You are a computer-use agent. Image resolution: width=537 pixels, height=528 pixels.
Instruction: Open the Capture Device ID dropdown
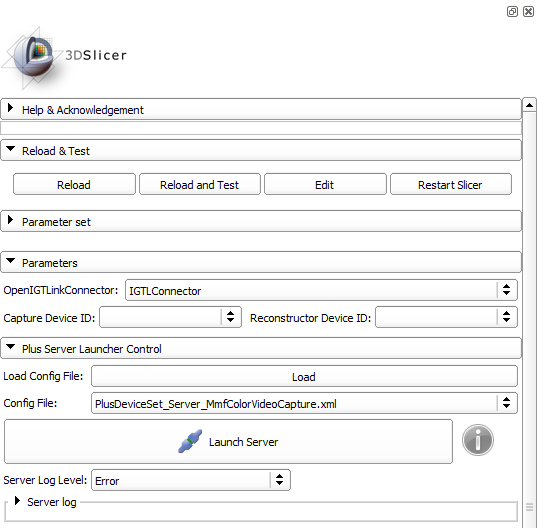tap(170, 317)
